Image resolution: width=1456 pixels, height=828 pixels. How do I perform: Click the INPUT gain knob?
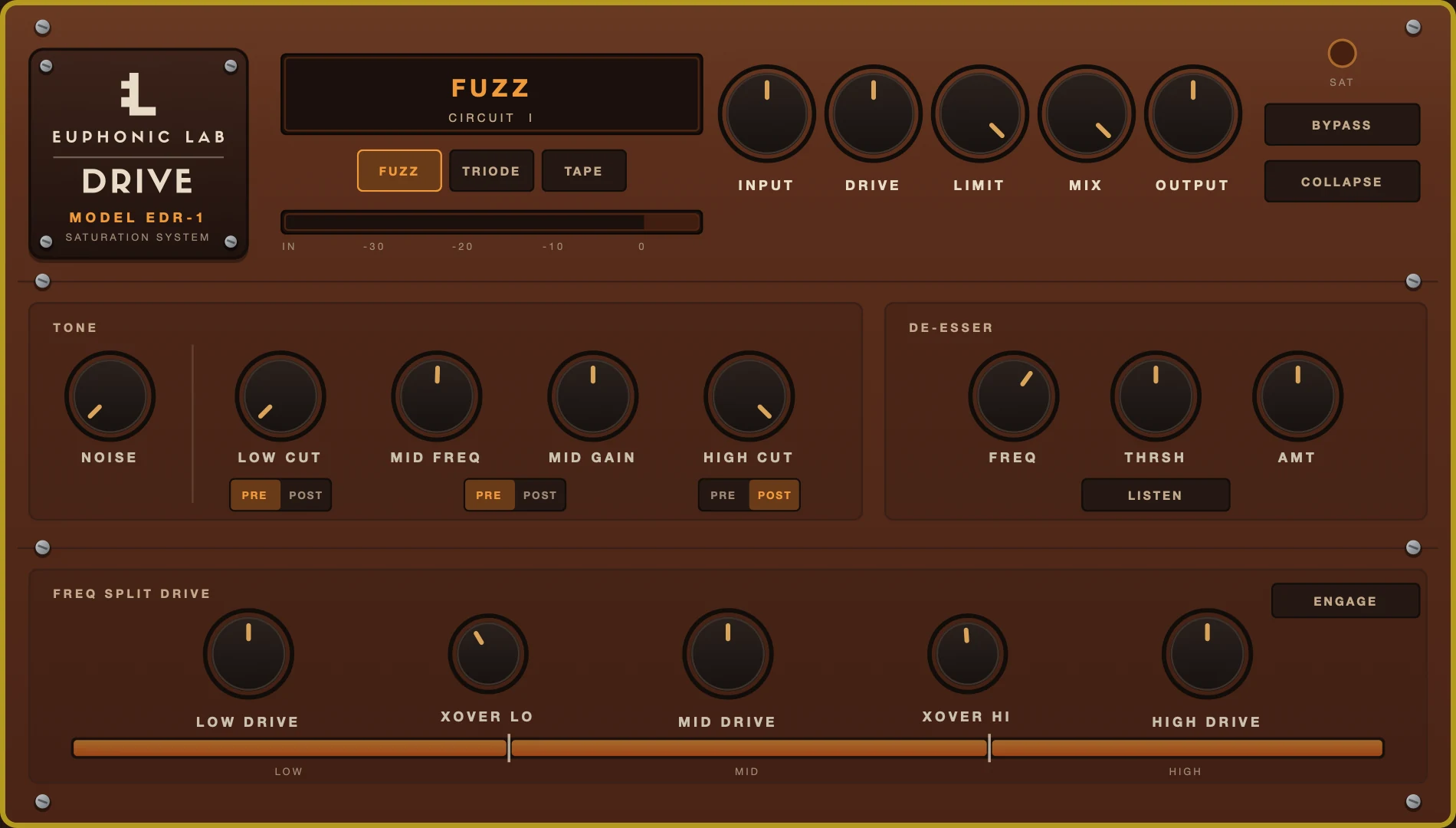click(x=766, y=113)
